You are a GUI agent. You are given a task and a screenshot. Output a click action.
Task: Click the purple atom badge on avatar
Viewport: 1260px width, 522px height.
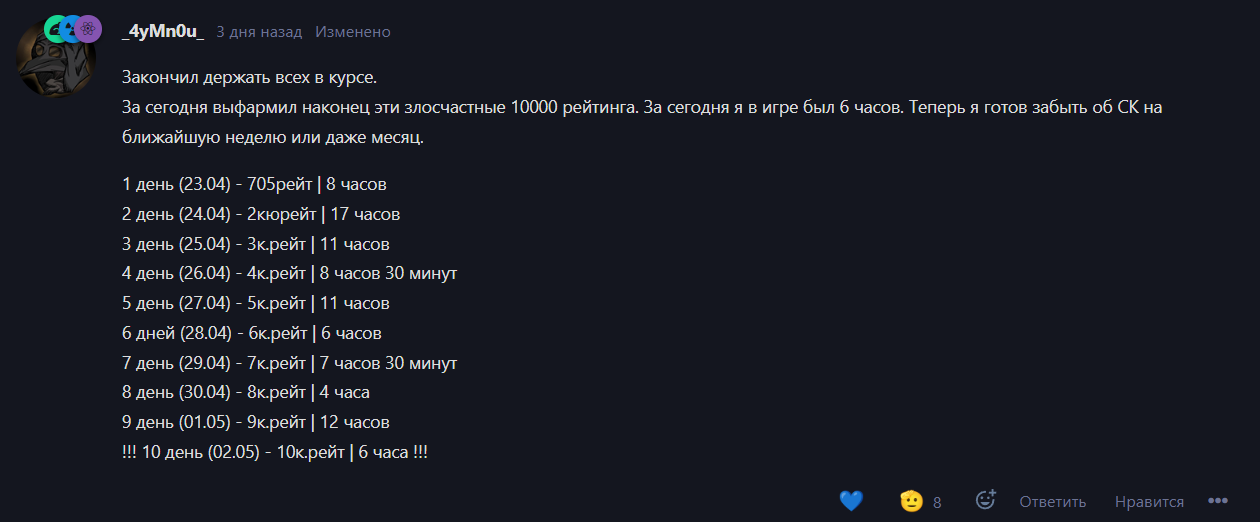click(89, 29)
